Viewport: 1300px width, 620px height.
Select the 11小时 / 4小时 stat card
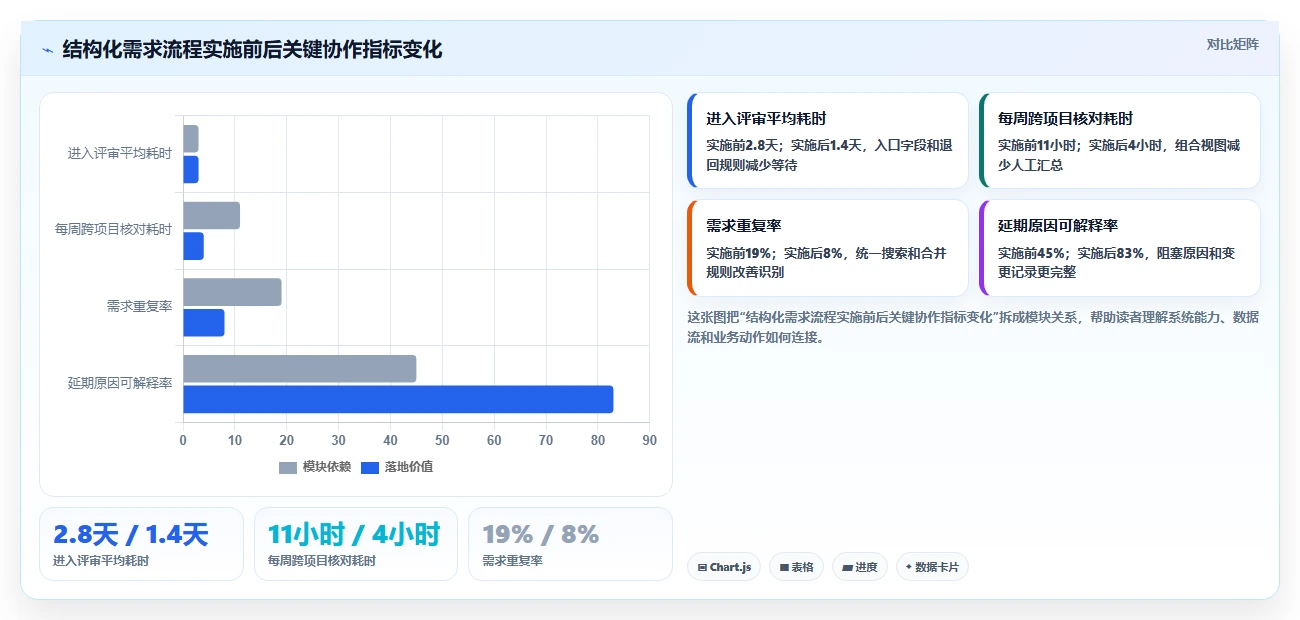point(356,544)
